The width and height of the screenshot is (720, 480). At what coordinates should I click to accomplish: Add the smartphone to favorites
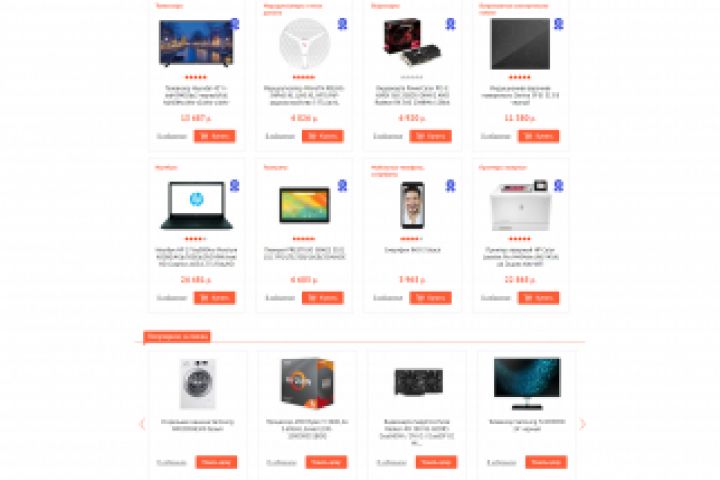coord(388,298)
